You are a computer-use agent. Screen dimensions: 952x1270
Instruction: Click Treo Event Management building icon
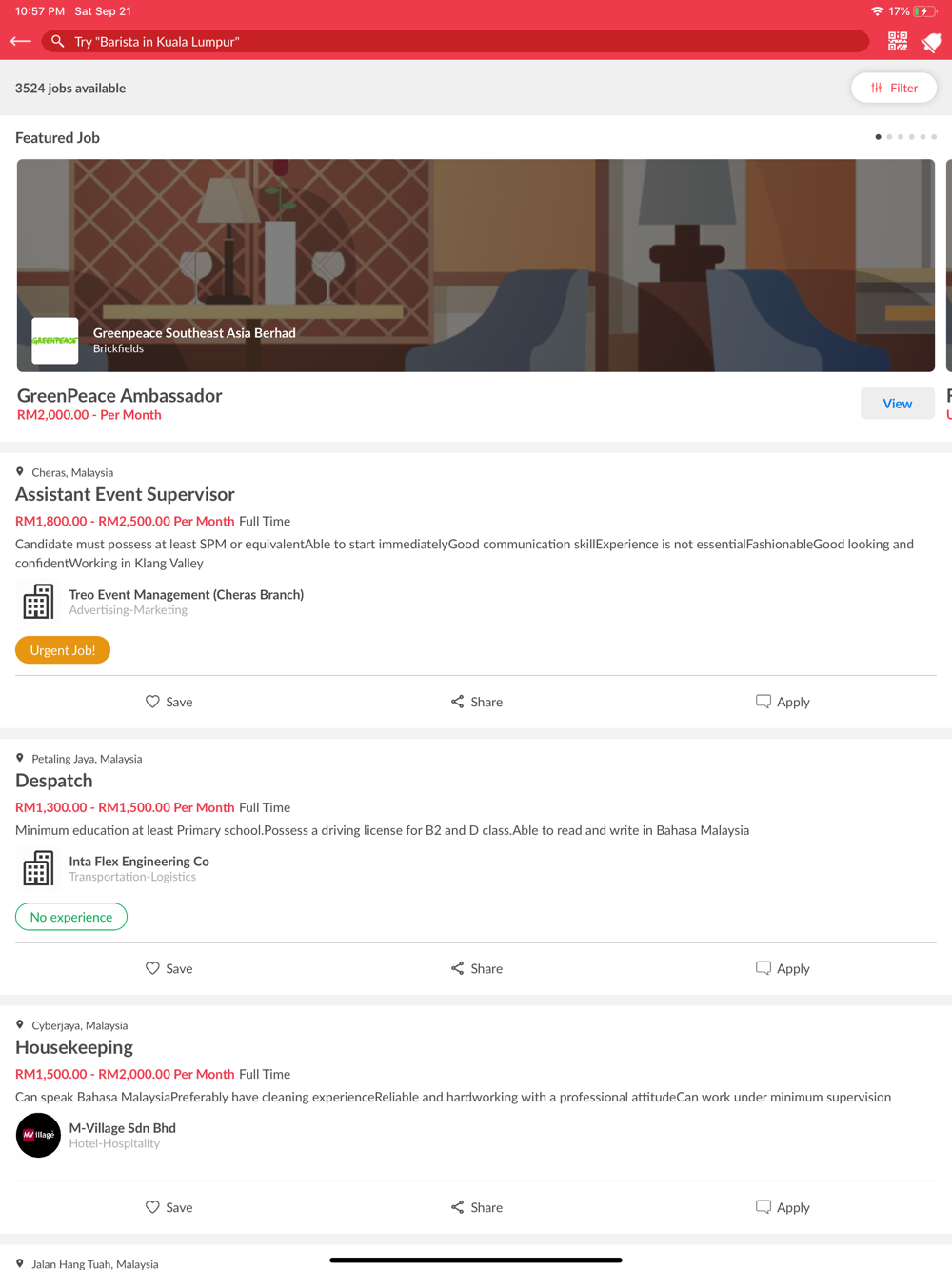pyautogui.click(x=38, y=602)
